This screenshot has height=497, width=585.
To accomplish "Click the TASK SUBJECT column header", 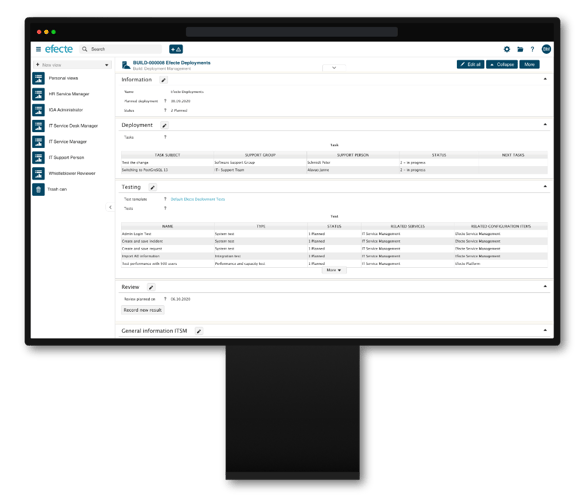I will (x=167, y=155).
